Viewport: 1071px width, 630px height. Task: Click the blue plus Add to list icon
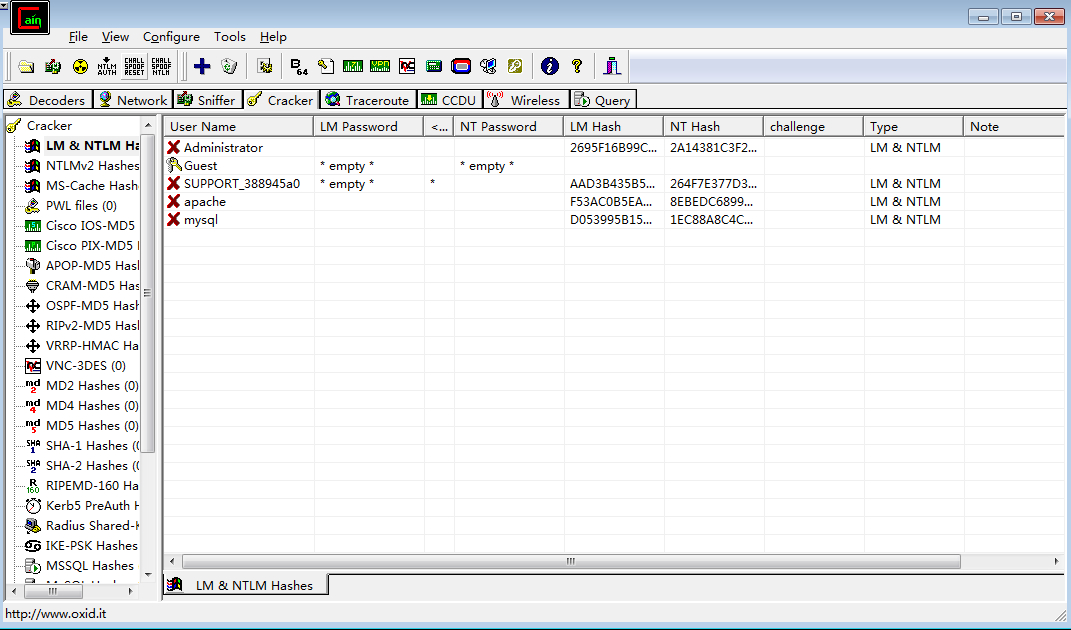click(202, 66)
